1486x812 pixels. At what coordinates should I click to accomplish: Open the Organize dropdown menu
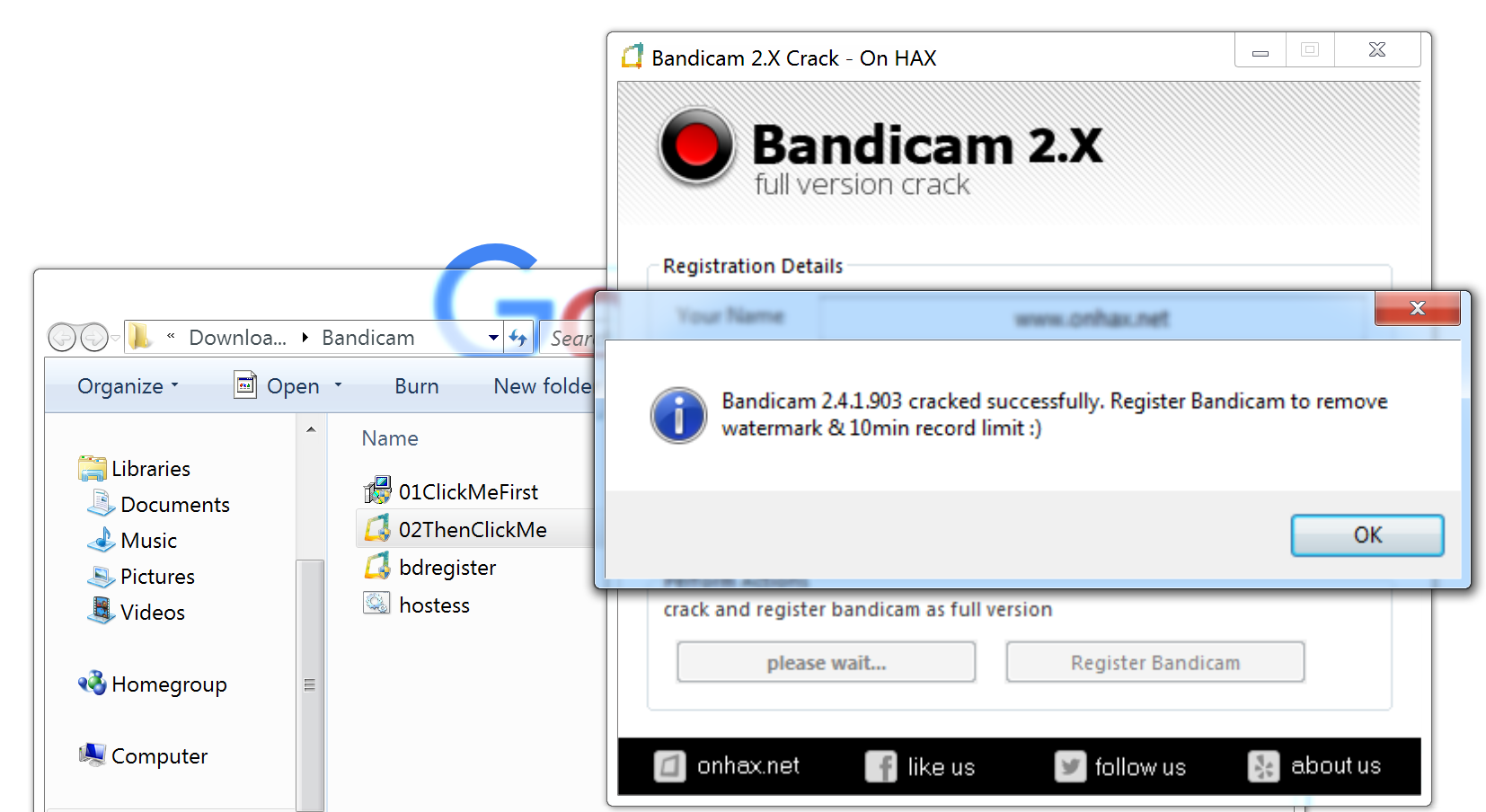[128, 386]
